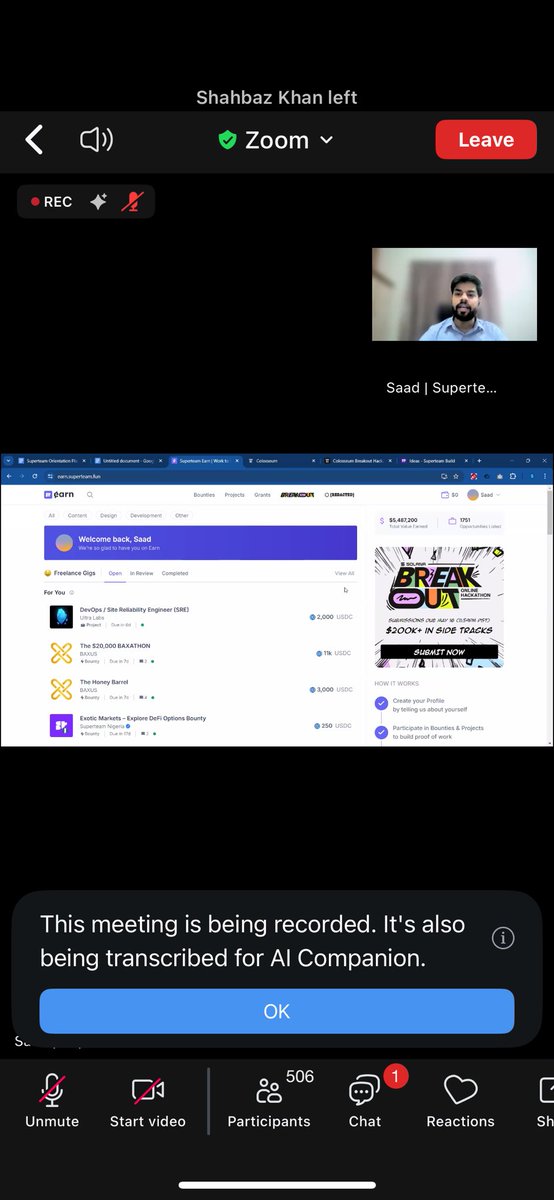This screenshot has width=554, height=1200.
Task: Click the purple Exotic Markets logo icon
Action: point(61,725)
